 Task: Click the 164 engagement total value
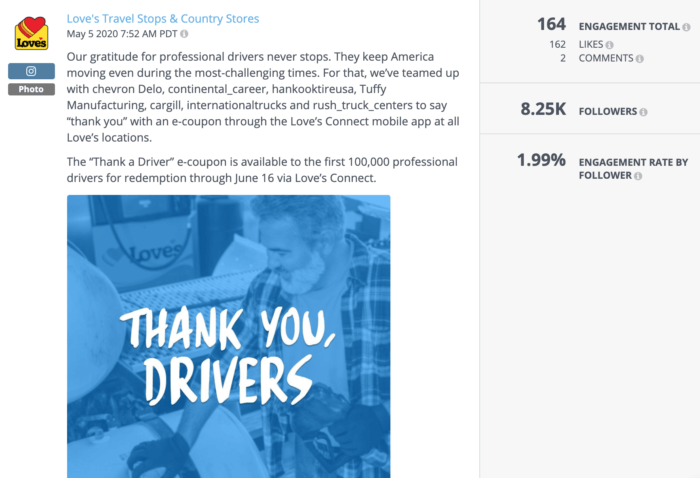pyautogui.click(x=551, y=25)
